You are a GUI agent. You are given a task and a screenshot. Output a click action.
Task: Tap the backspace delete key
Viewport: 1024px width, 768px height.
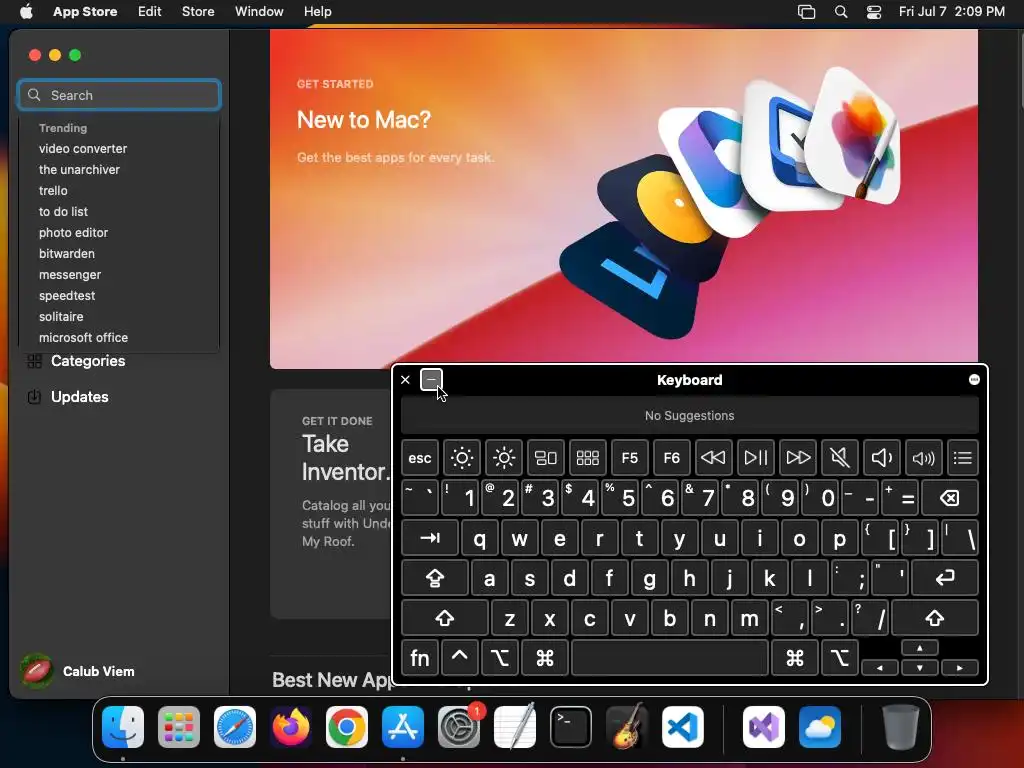[x=950, y=498]
